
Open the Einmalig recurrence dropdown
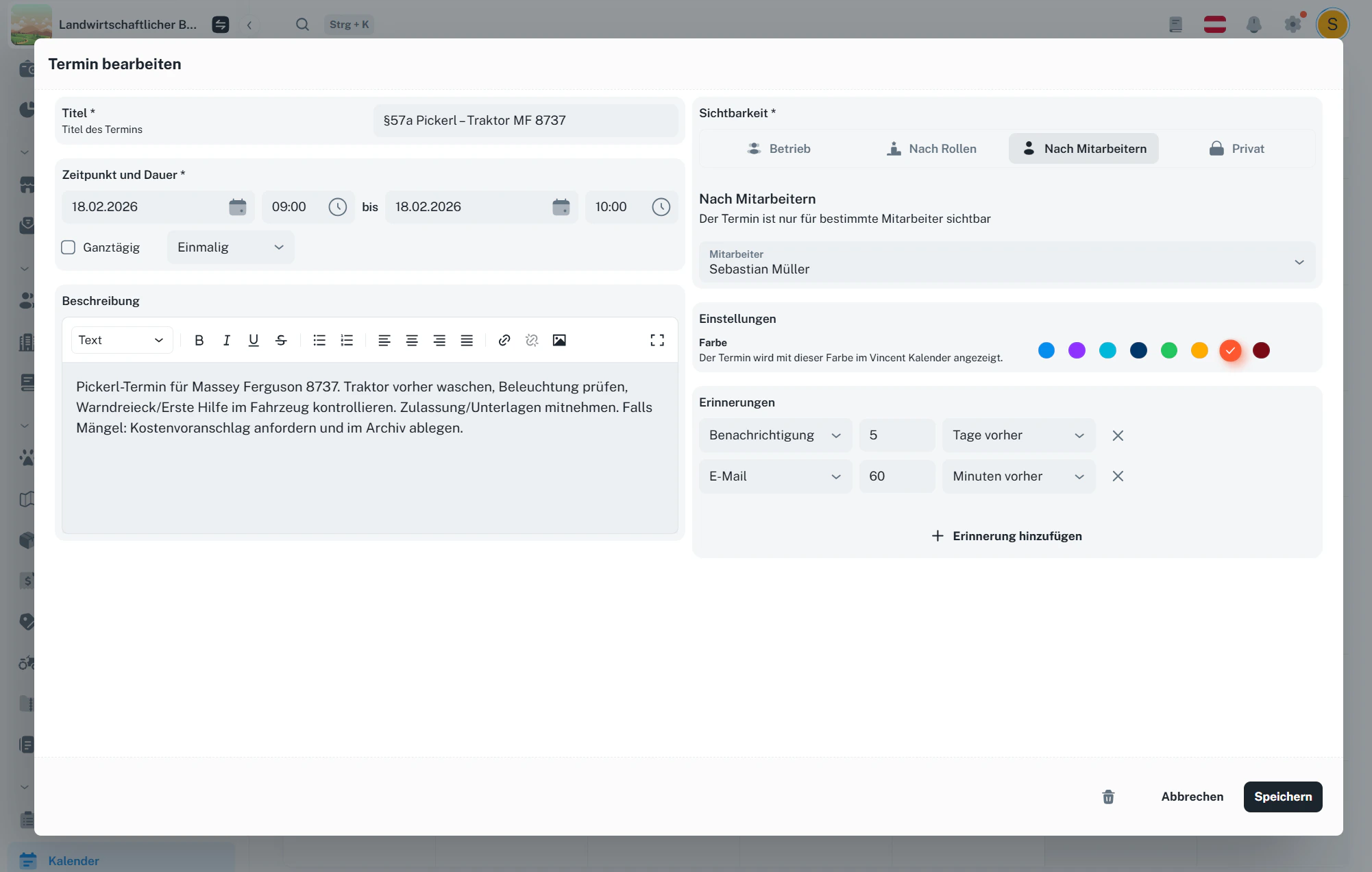[230, 247]
